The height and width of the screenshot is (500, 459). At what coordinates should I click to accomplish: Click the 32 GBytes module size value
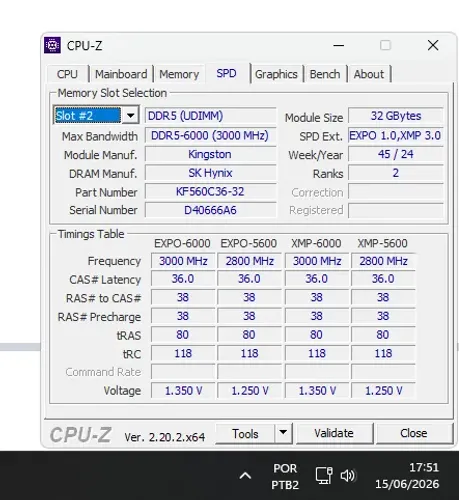coord(396,116)
